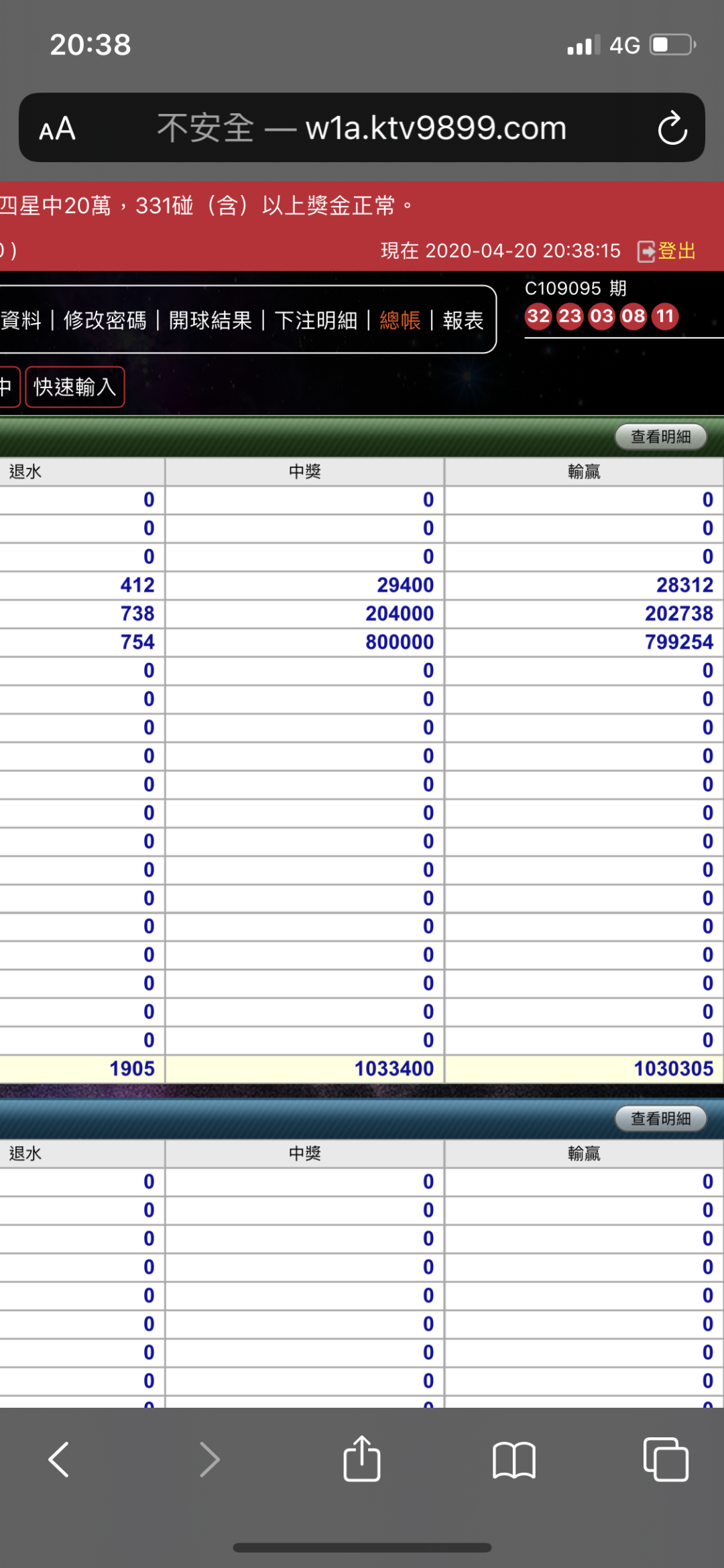Screen dimensions: 724x1568
Task: Open the AA text size menu
Action: point(57,128)
